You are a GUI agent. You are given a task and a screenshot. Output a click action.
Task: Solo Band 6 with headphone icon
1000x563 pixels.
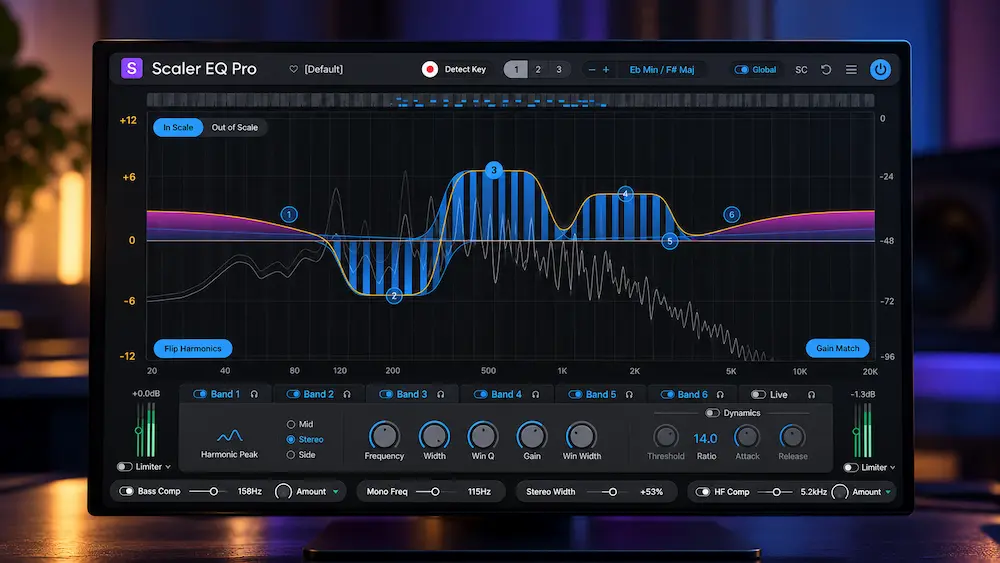(720, 395)
